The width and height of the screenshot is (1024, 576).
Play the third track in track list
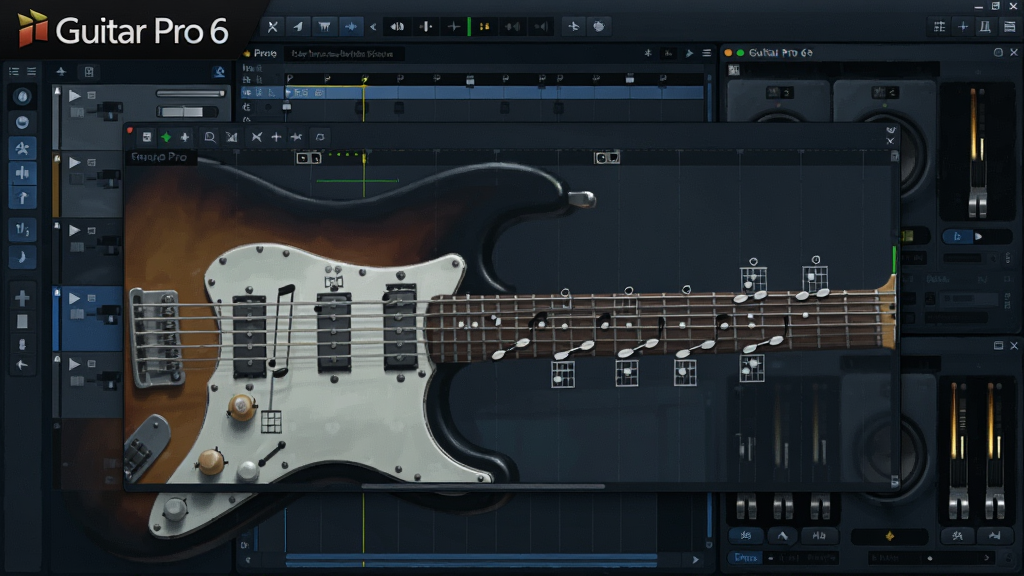(x=74, y=230)
